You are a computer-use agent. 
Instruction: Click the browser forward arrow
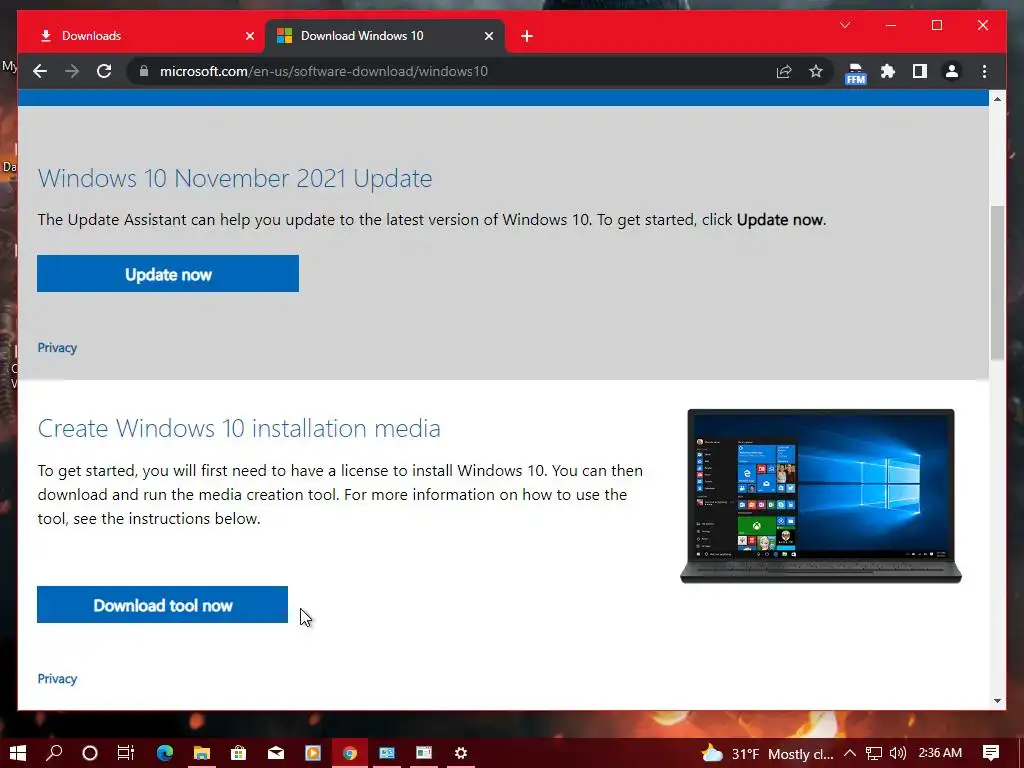click(72, 71)
